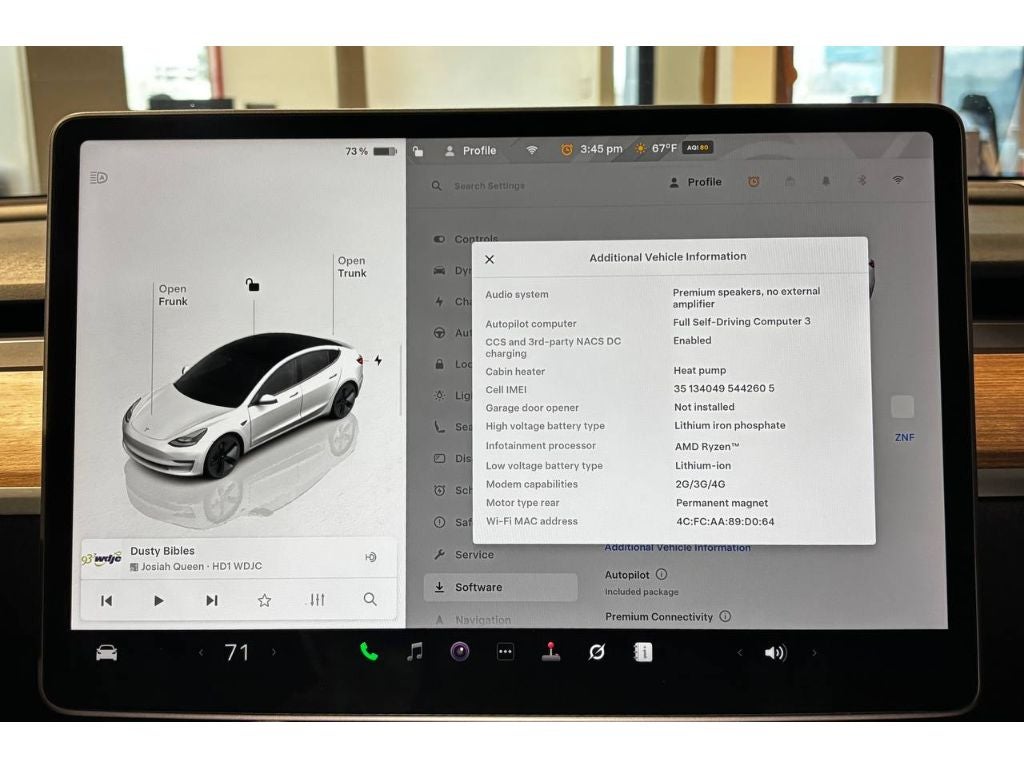Open the Profile dropdown in the status bar
1024x768 pixels.
pyautogui.click(x=470, y=151)
